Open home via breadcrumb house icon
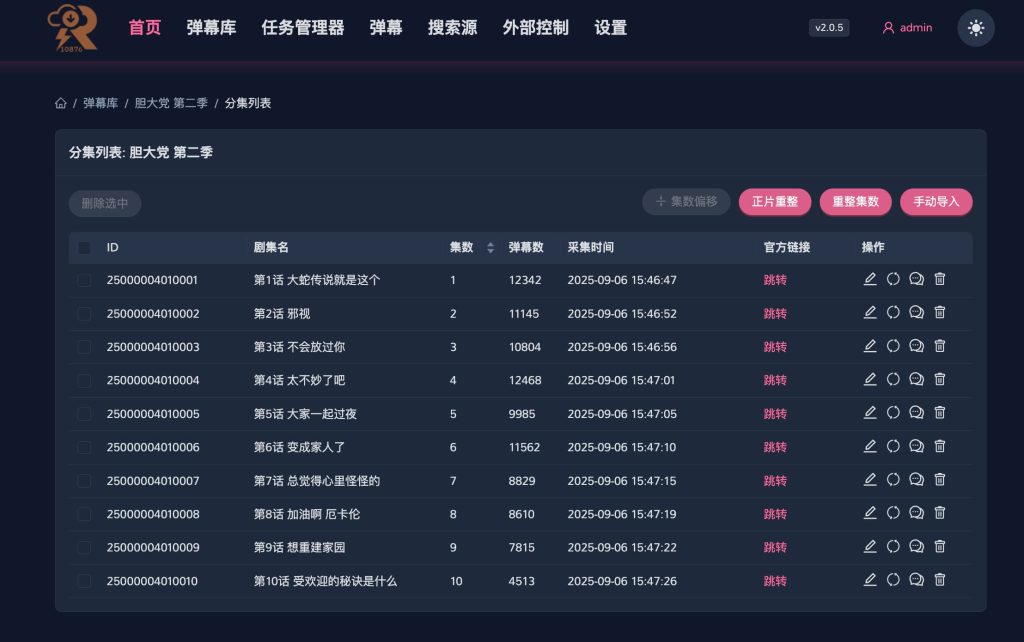Screen dimensions: 1024x642 coord(61,103)
